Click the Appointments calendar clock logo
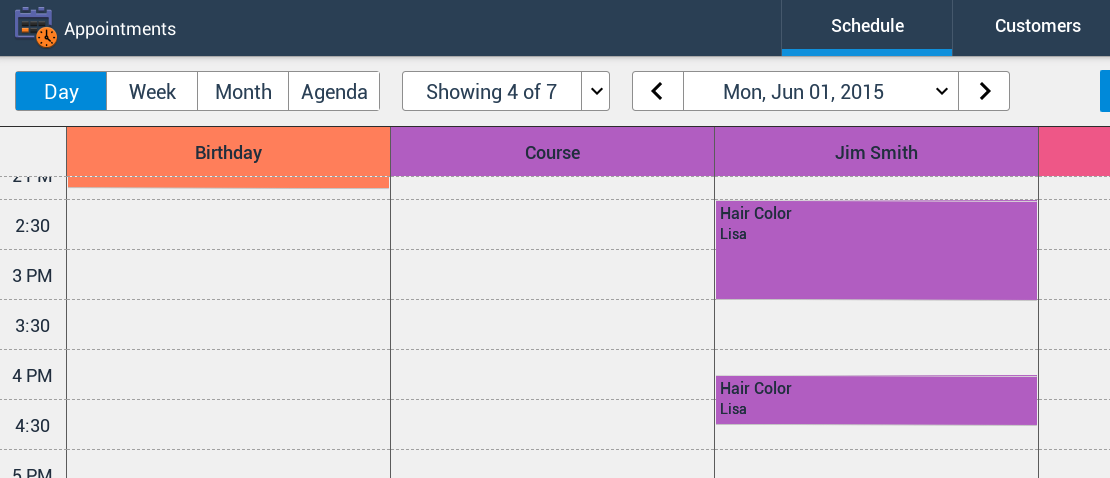This screenshot has height=478, width=1110. tap(35, 28)
